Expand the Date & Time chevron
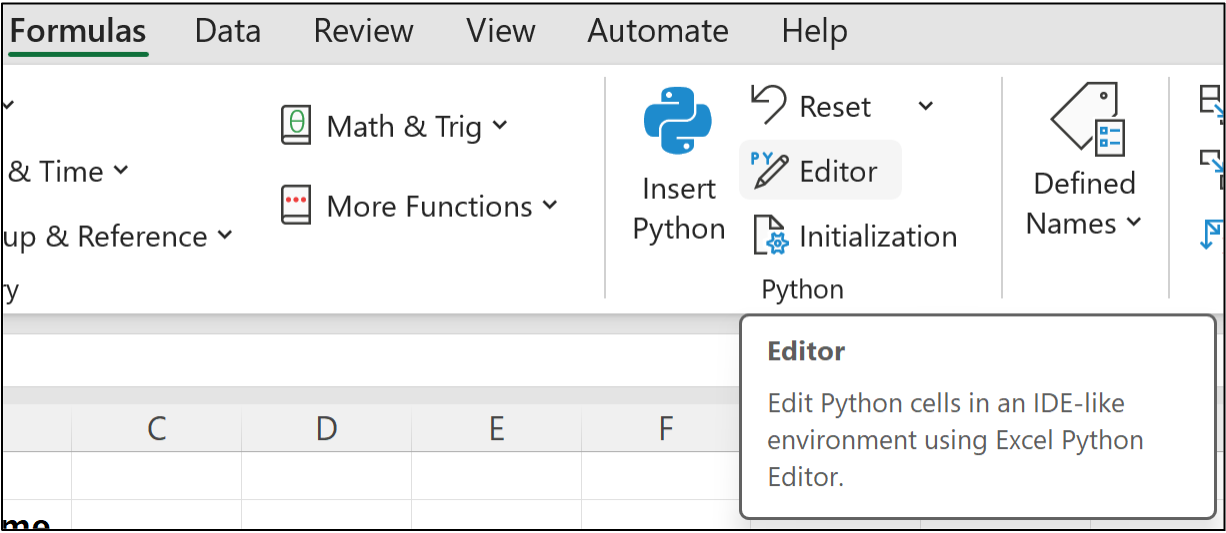 tap(121, 171)
